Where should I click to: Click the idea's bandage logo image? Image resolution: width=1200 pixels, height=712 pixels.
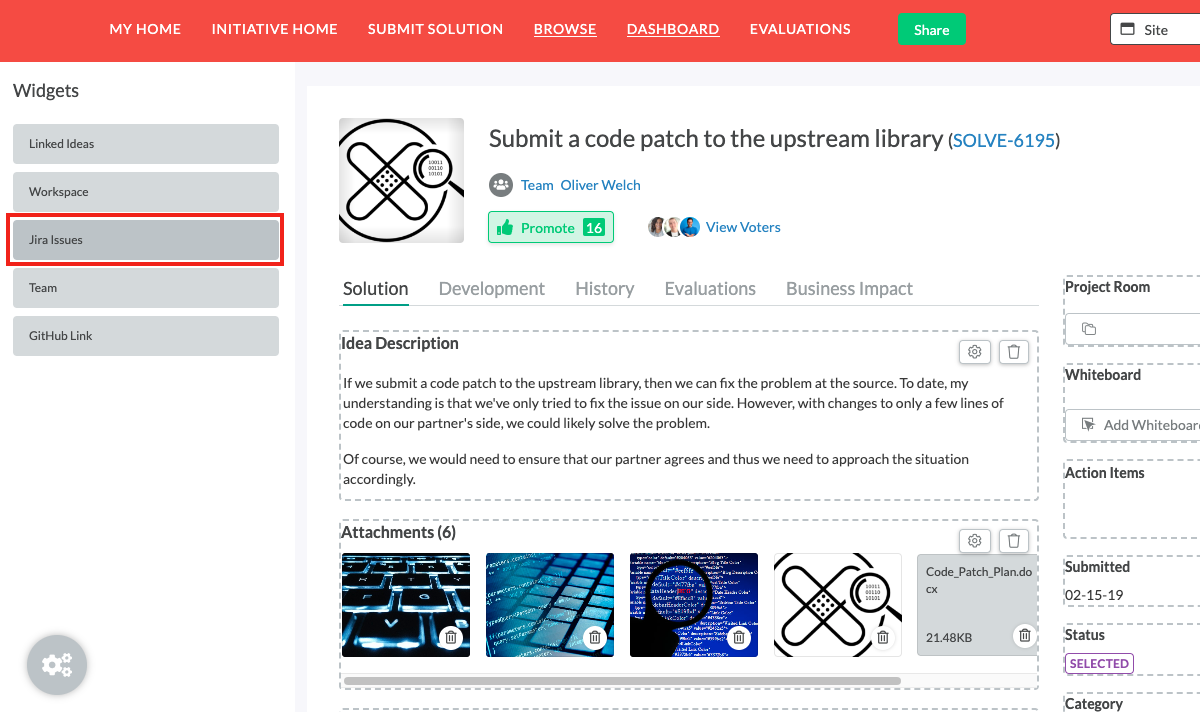pos(401,180)
